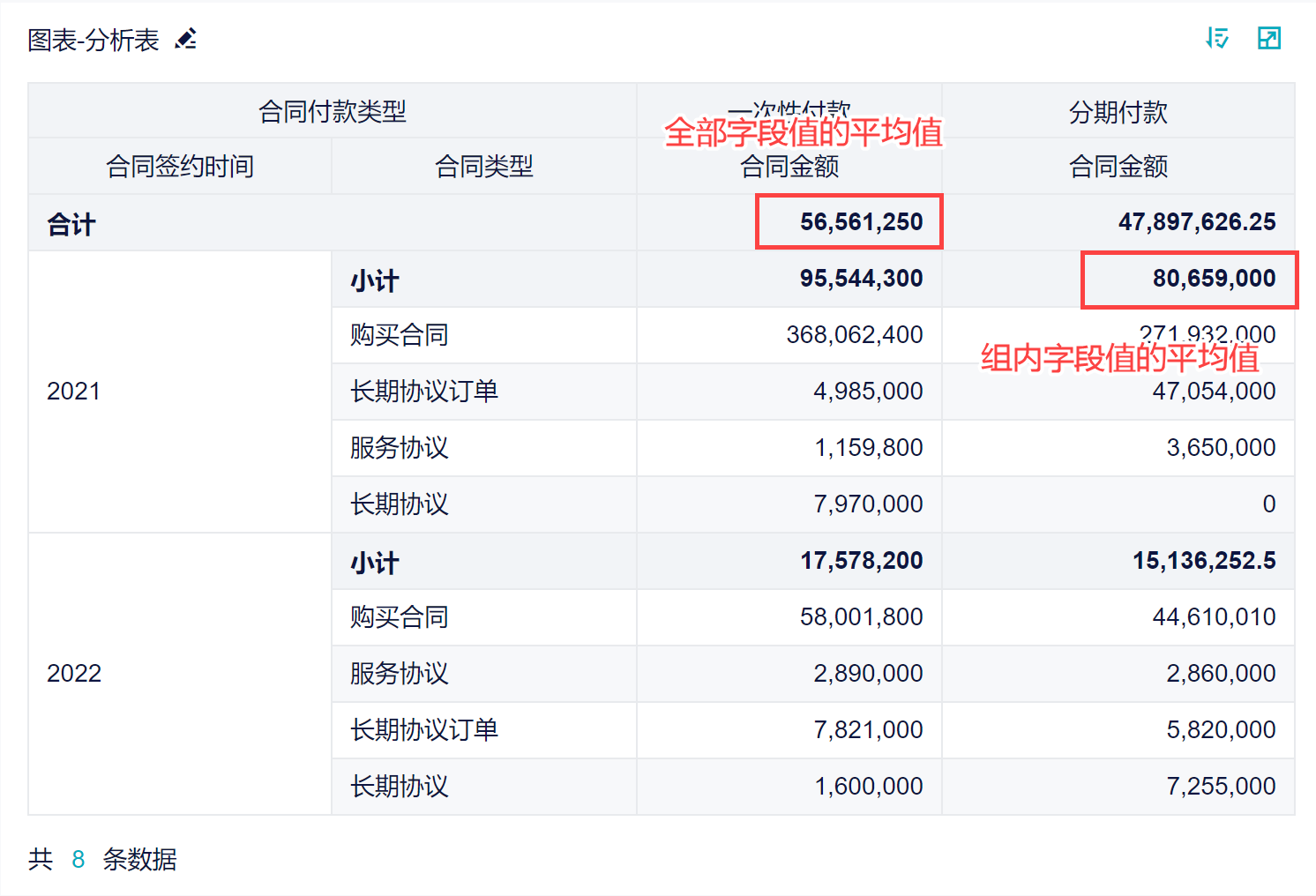Viewport: 1316px width, 896px height.
Task: Click the 47,897,626.25 total cell
Action: (x=1196, y=221)
